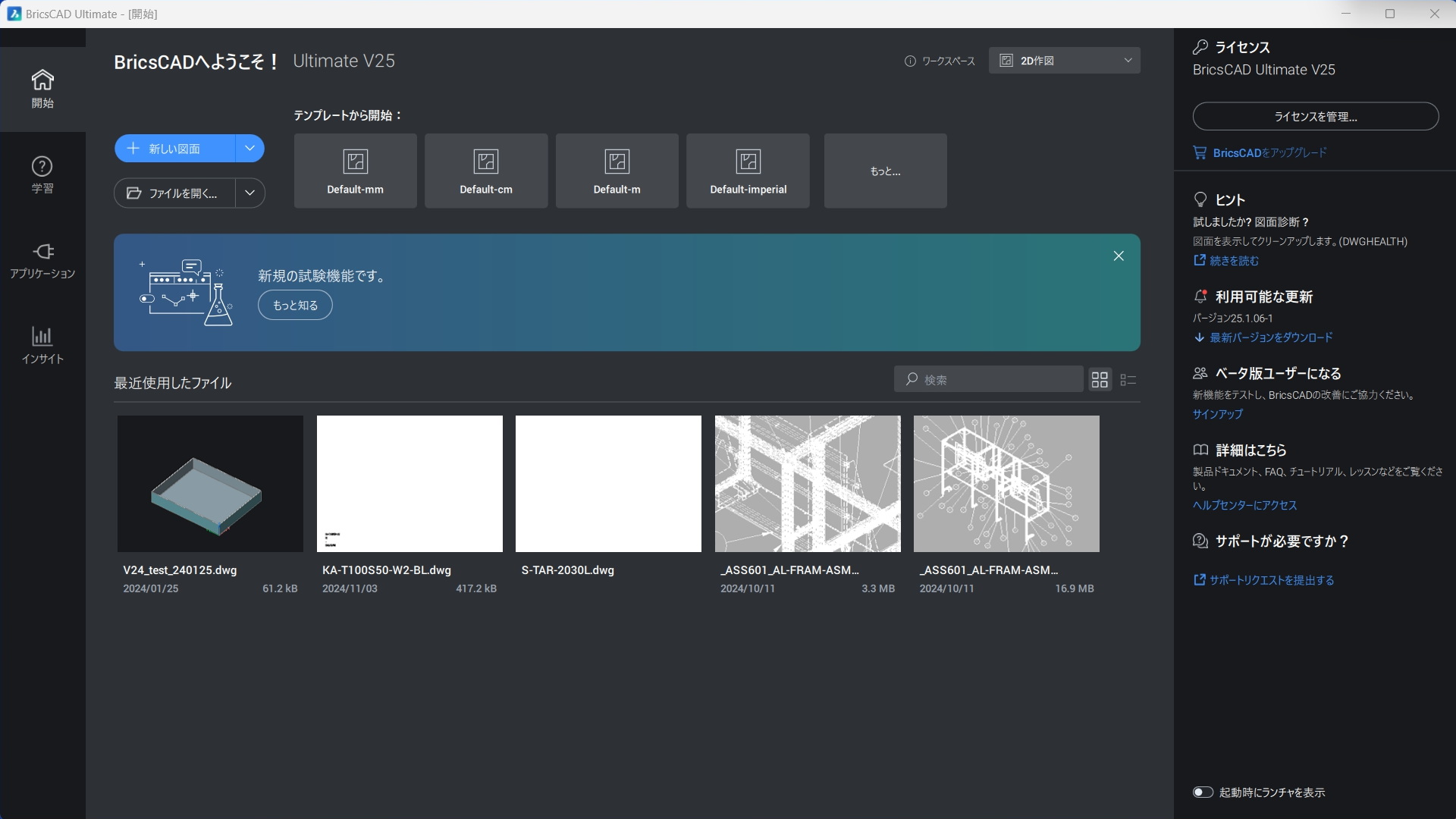Viewport: 1456px width, 819px height.
Task: Maximize the BricsCAD window
Action: tap(1390, 14)
